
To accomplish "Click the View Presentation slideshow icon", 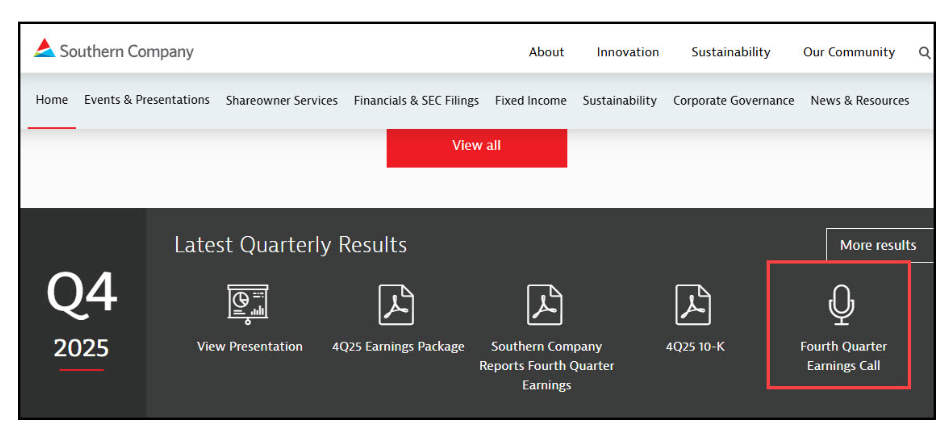I will [249, 304].
